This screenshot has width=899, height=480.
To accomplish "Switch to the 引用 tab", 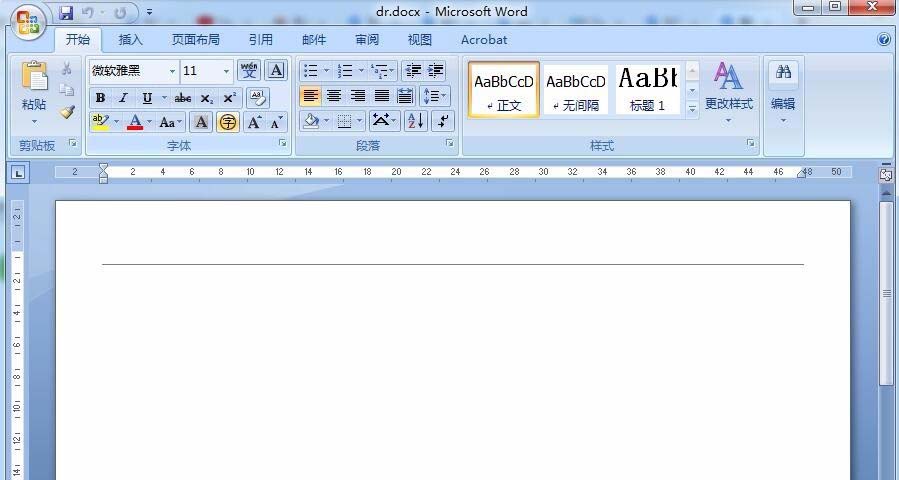I will tap(261, 40).
